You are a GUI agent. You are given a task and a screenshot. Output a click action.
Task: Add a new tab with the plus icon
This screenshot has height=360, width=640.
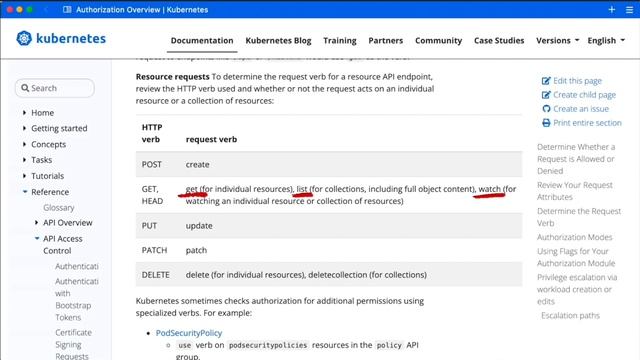[611, 9]
